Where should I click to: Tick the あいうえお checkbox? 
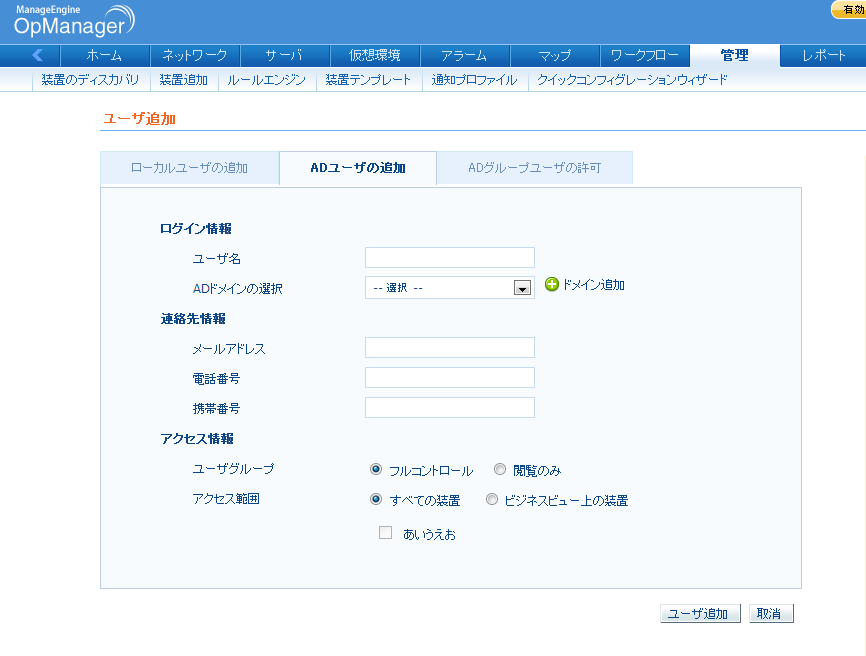[385, 533]
